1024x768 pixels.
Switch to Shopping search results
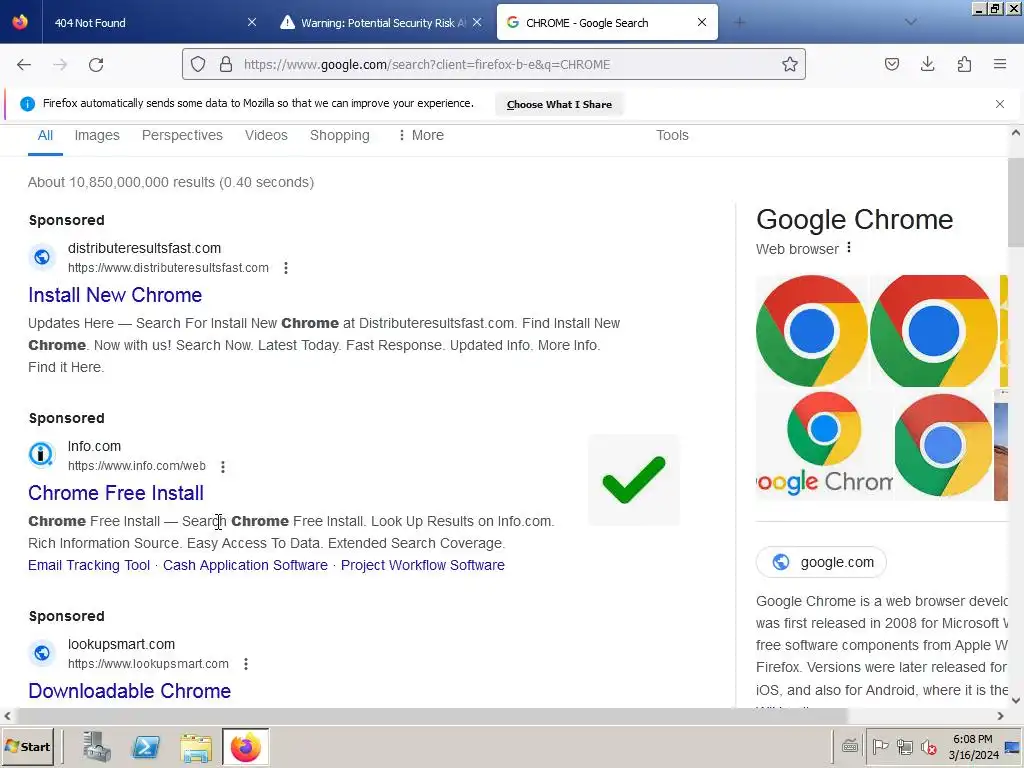coord(340,135)
